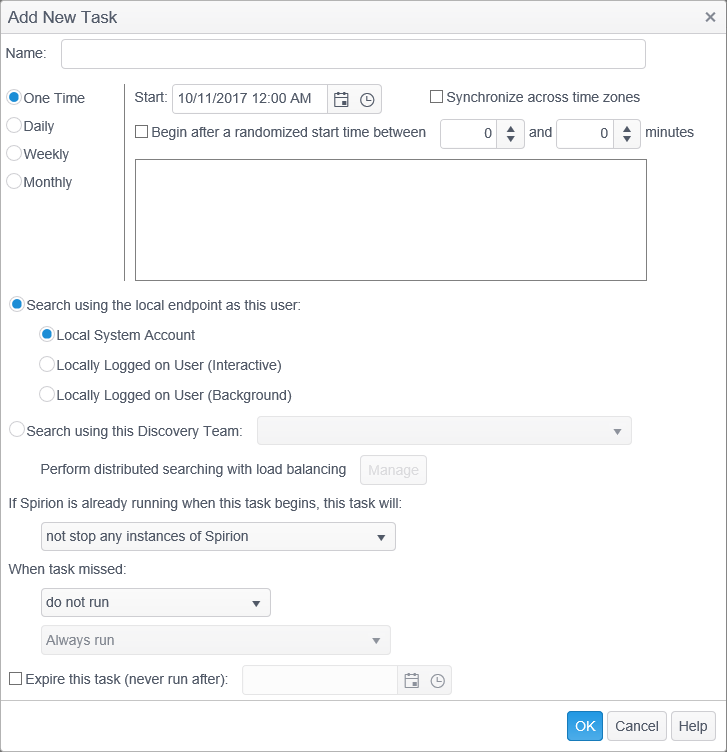Select Search using this Discovery Team
Viewport: 727px width, 752px height.
click(16, 430)
